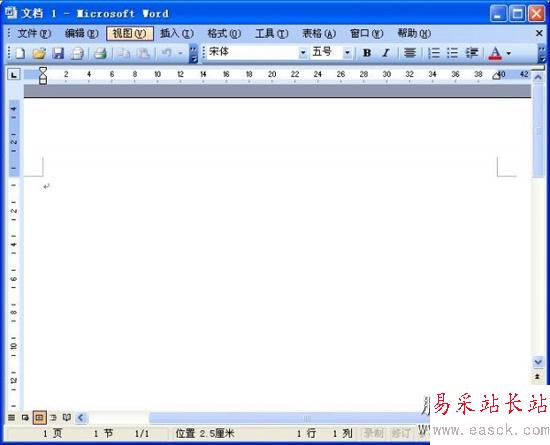
Task: Expand Formatting toolbar options at far right
Action: [x=542, y=53]
